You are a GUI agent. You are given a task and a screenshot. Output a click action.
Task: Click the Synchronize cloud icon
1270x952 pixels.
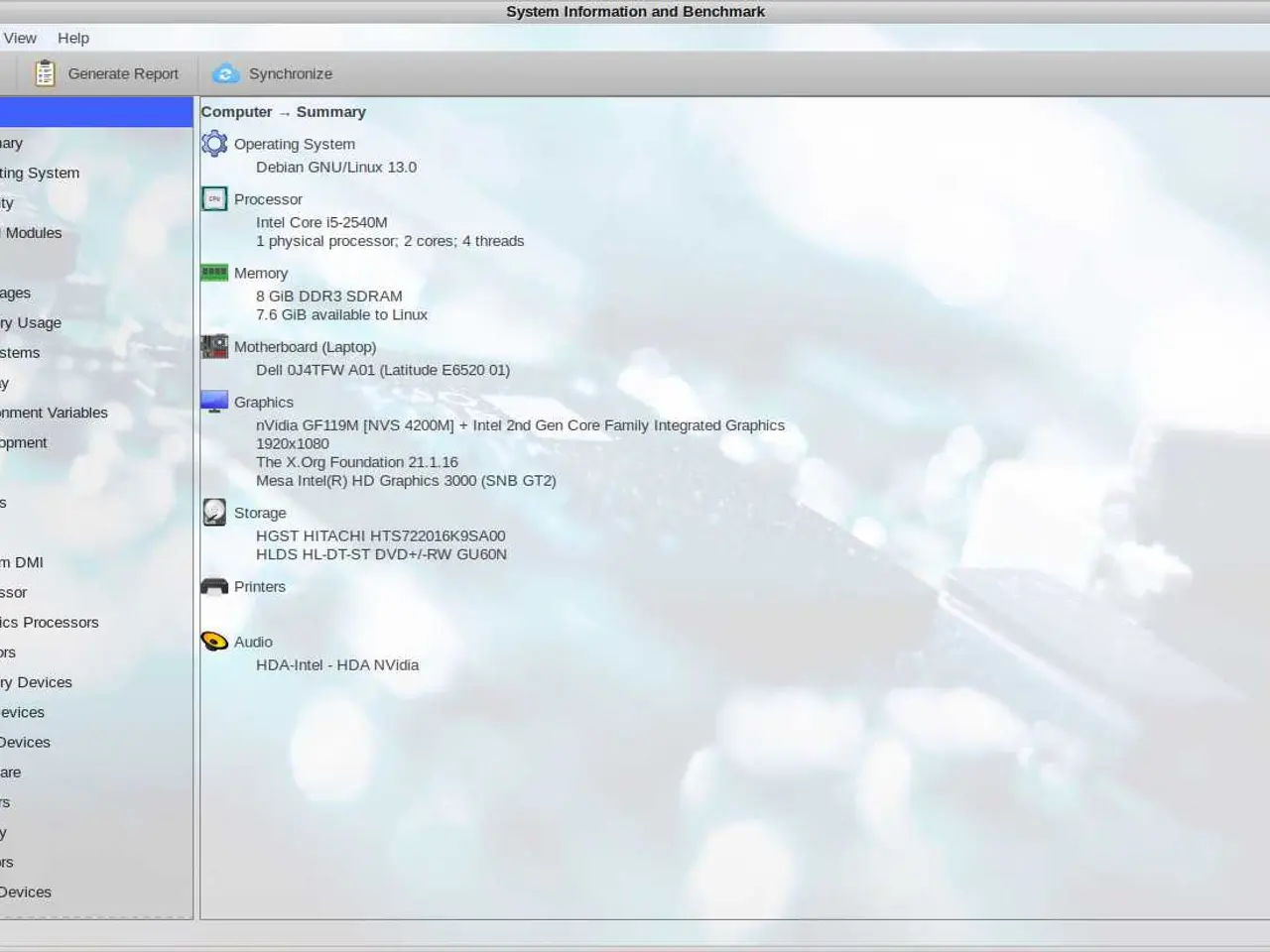(x=226, y=73)
